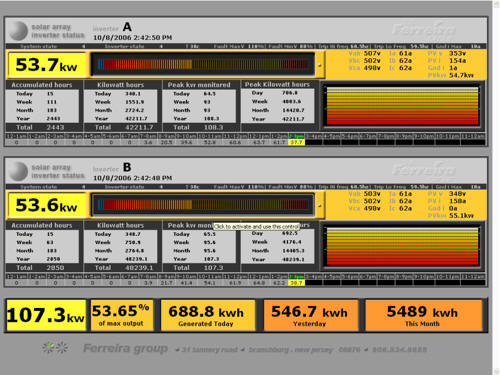
Task: Click the 5489 kwh This Month box
Action: tap(423, 315)
